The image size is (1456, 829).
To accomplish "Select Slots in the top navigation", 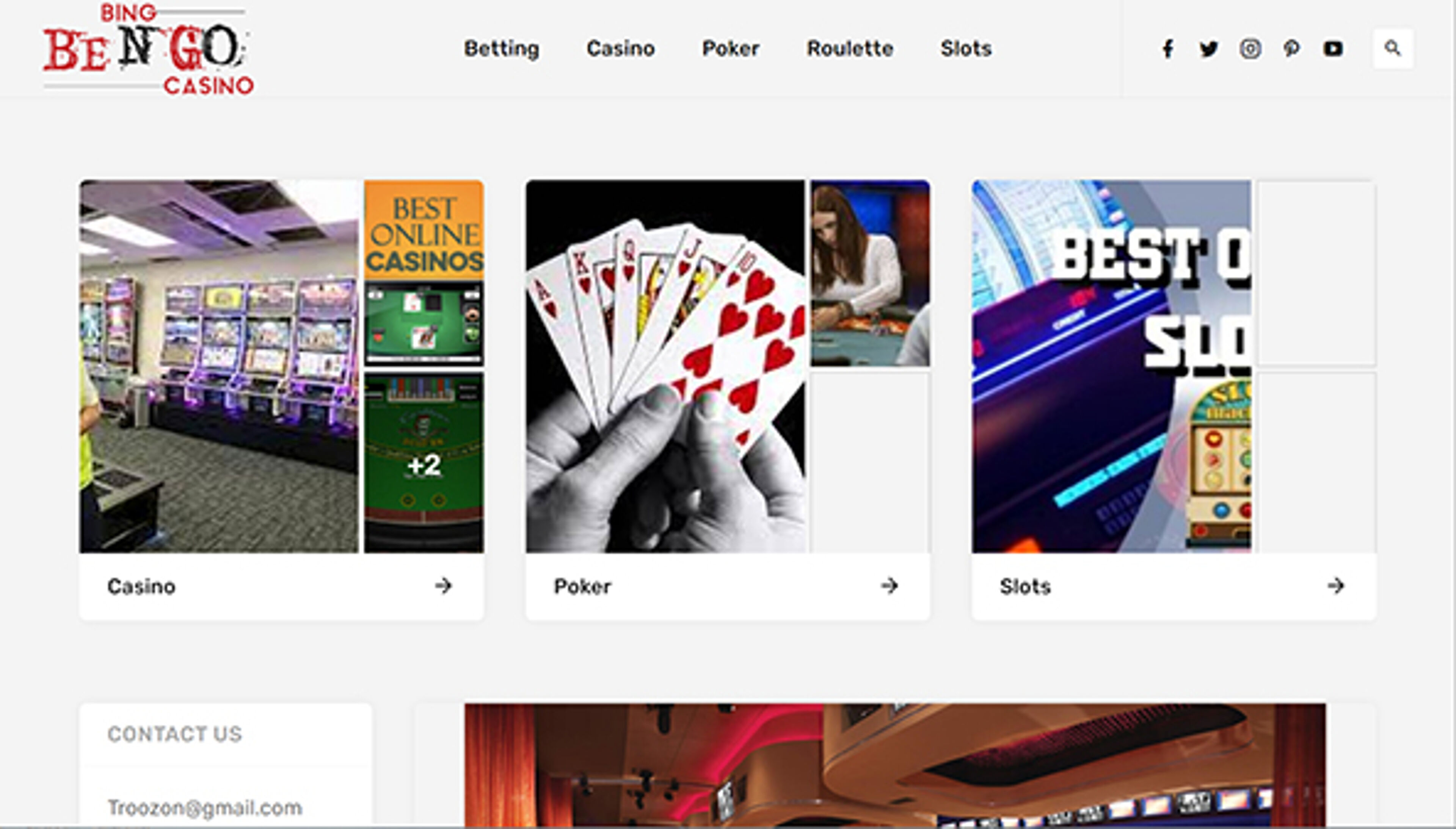I will (966, 49).
